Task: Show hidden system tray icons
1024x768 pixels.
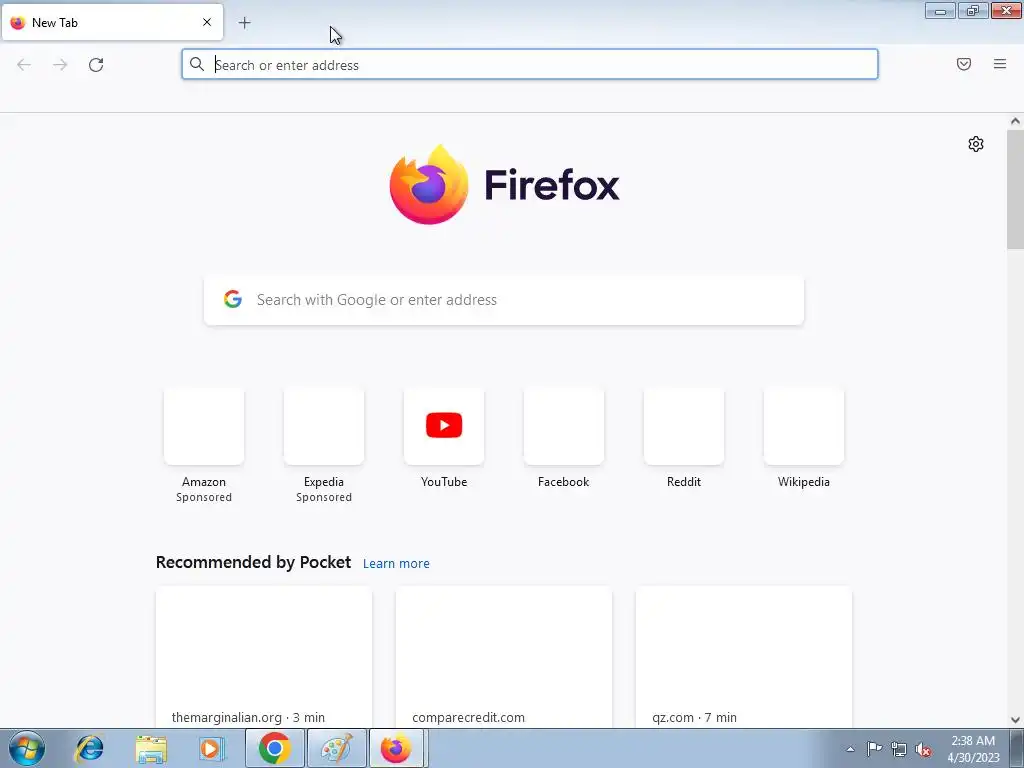Action: point(850,749)
